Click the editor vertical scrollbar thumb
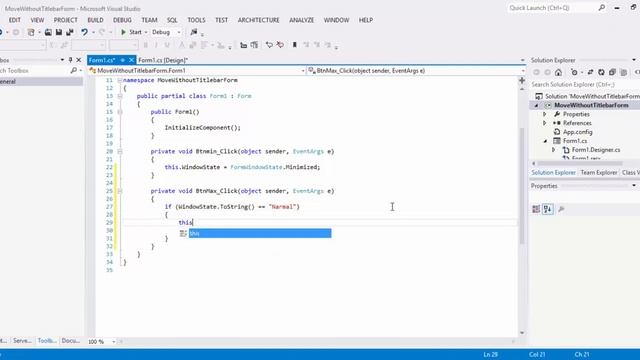Screen dimensions: 640x360 [x=522, y=186]
